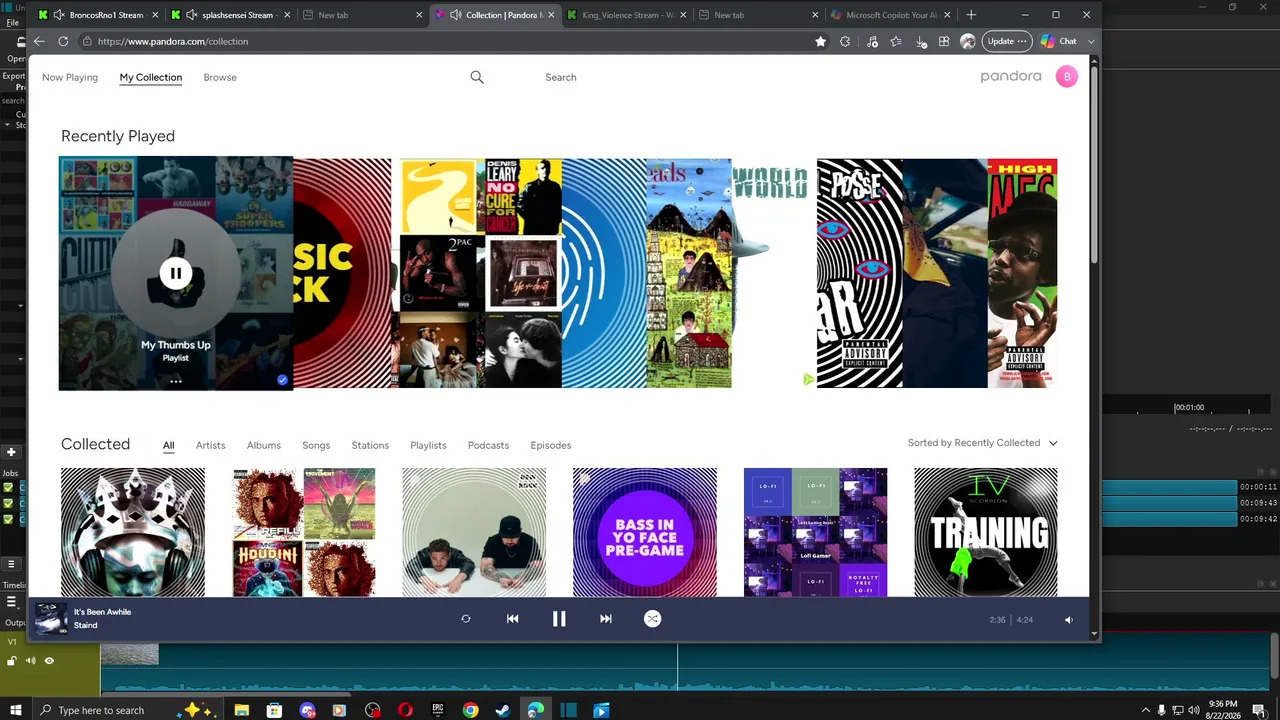
Task: Open the Windows Start menu
Action: [x=15, y=710]
